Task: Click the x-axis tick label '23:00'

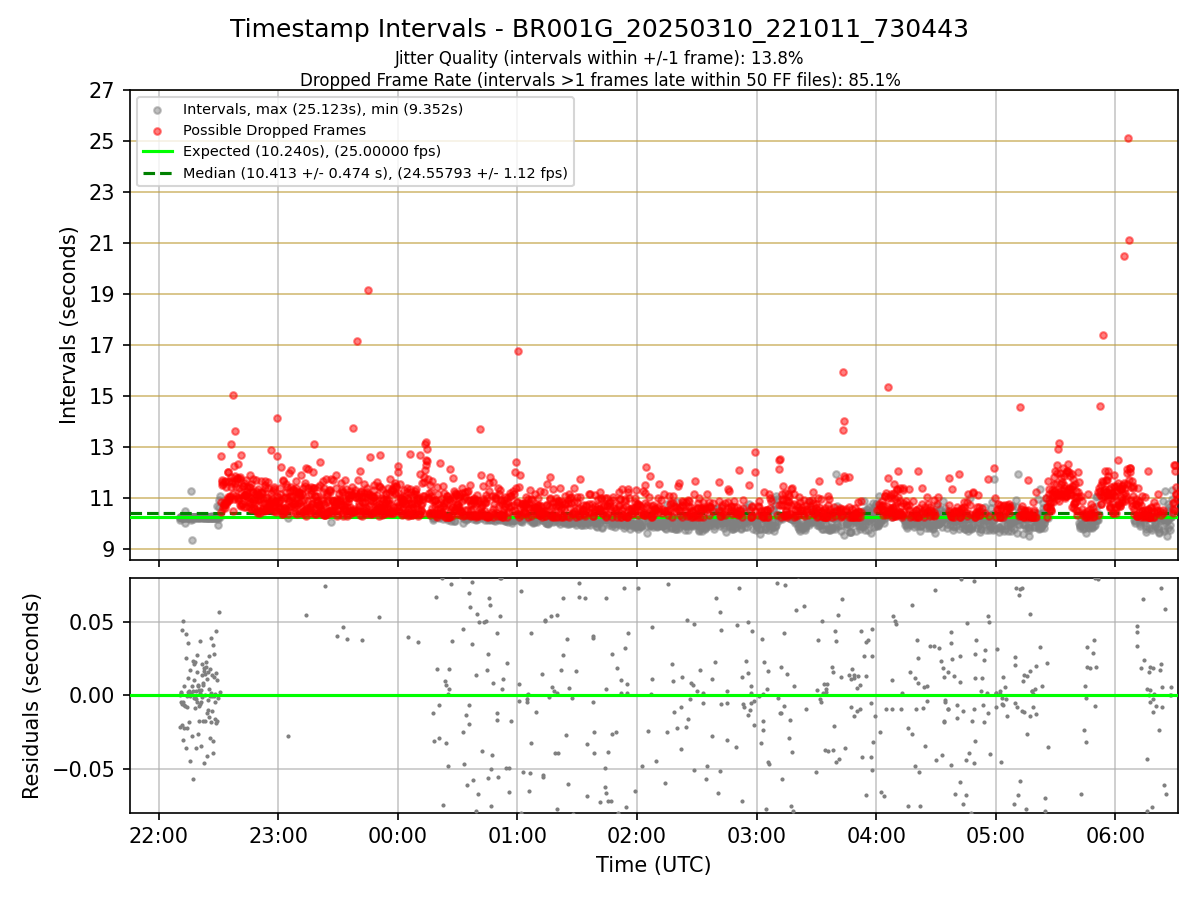Action: tap(279, 835)
